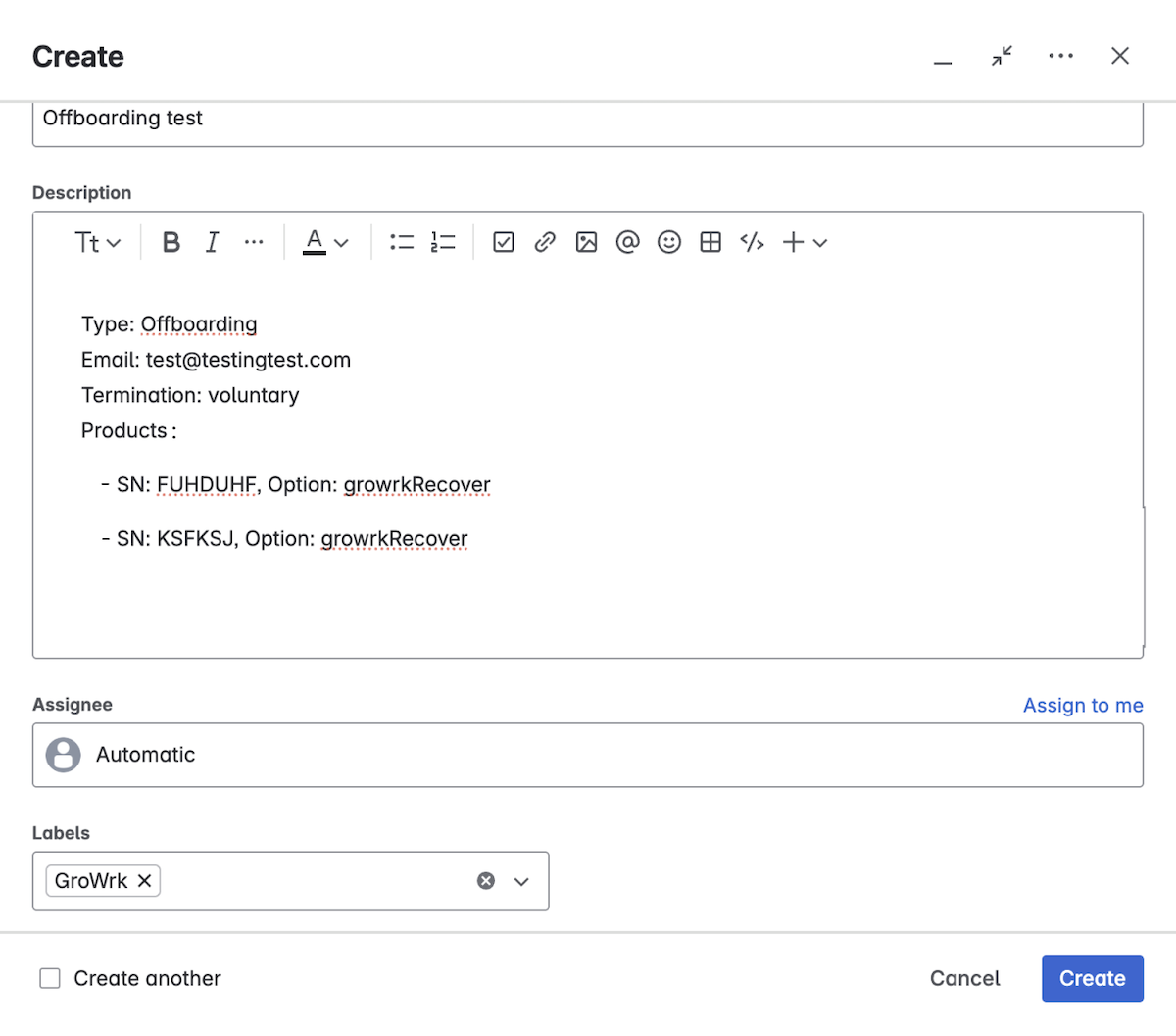Insert a task checklist in the description

click(x=503, y=242)
